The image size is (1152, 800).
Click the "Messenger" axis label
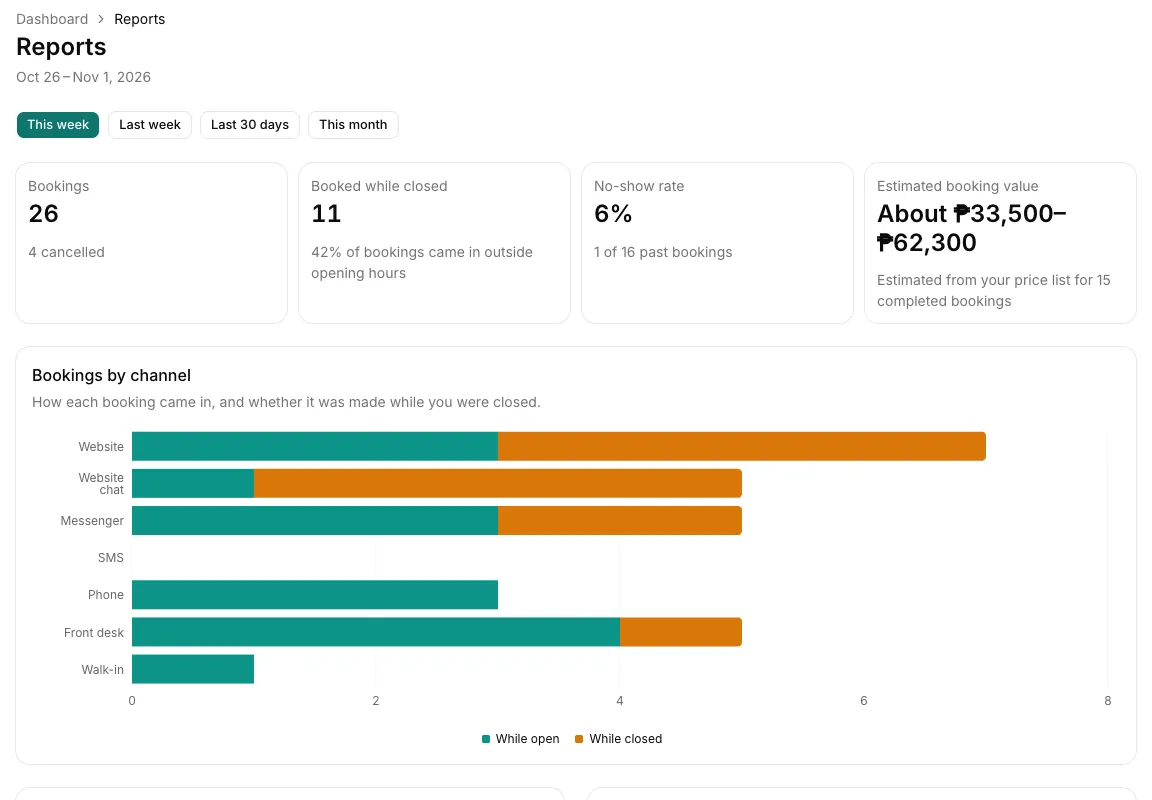coord(93,521)
